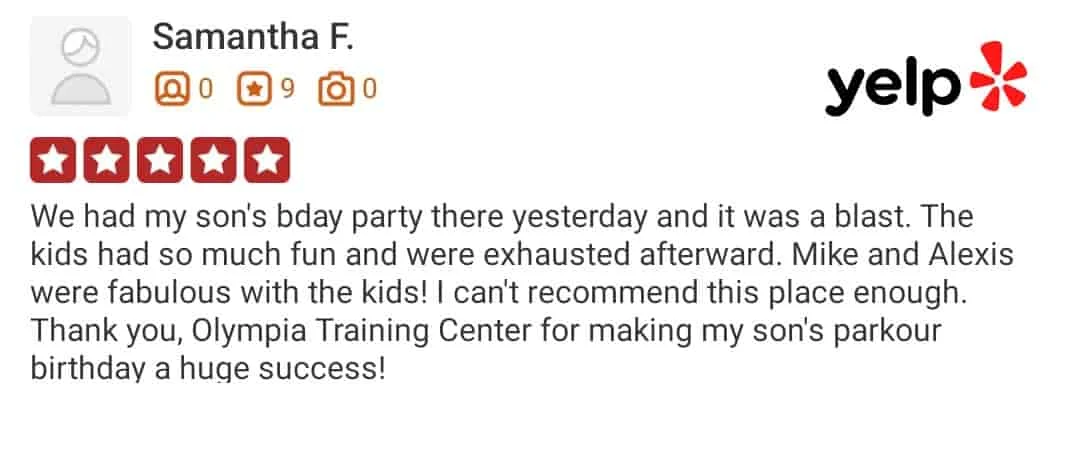Click the first line of the review text
The image size is (1071, 468).
coord(502,217)
